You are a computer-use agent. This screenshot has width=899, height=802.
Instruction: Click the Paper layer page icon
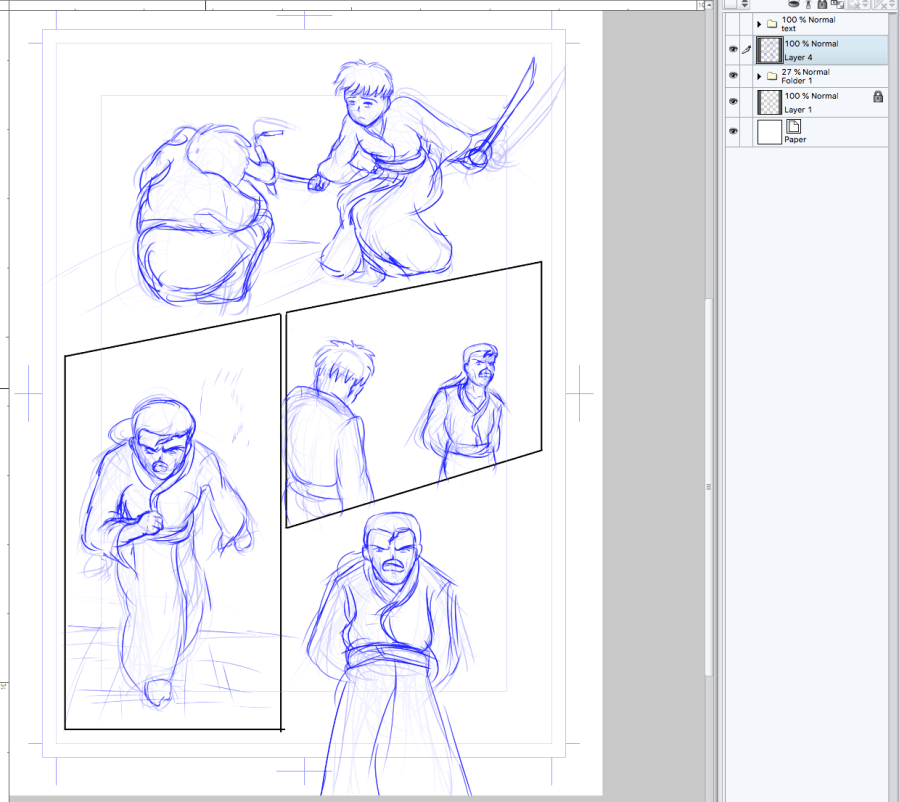coord(795,126)
